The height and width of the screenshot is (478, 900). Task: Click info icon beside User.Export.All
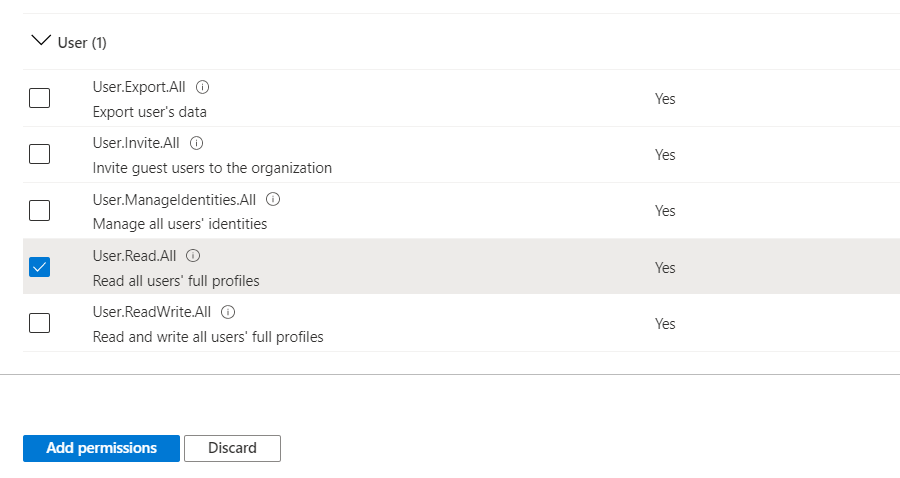(203, 87)
